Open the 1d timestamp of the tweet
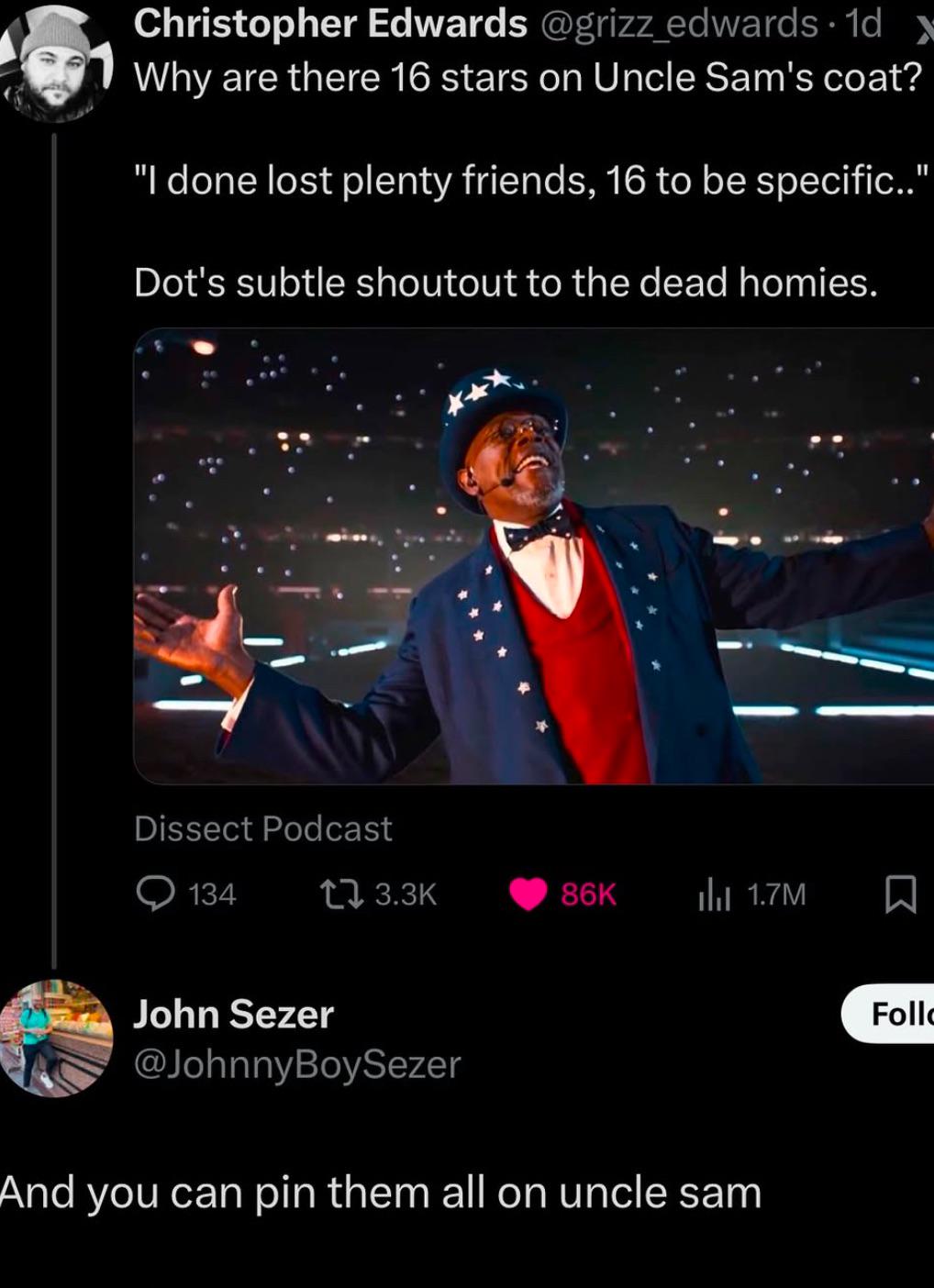The image size is (934, 1288). 863,24
